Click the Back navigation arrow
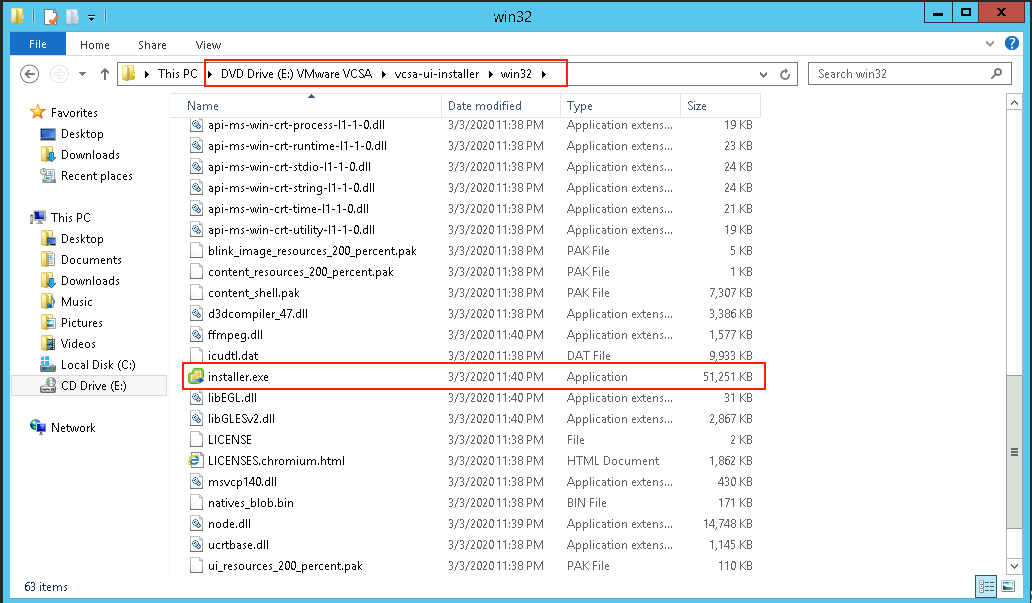This screenshot has height=603, width=1032. click(x=30, y=74)
